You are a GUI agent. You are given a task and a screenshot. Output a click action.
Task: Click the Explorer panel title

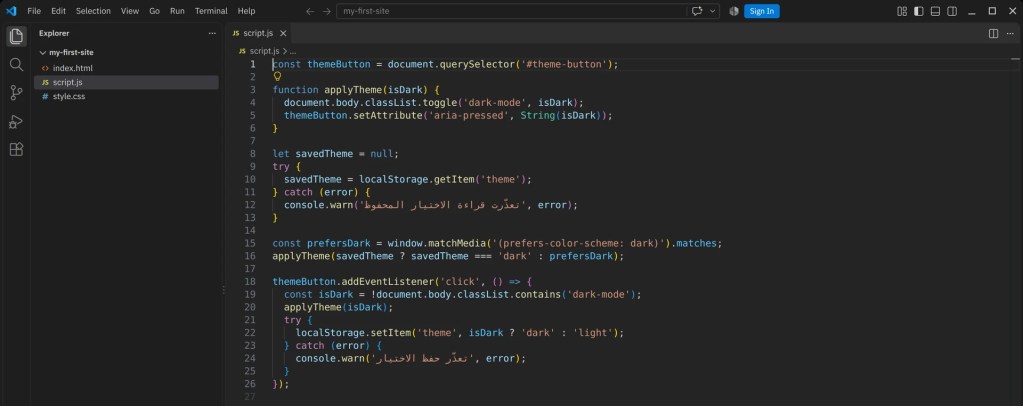[54, 33]
